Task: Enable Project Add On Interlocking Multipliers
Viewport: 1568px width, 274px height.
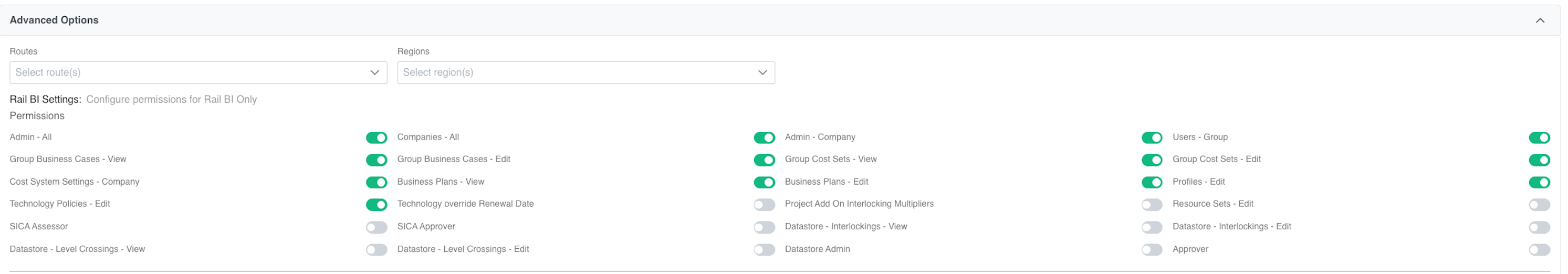Action: [1152, 205]
